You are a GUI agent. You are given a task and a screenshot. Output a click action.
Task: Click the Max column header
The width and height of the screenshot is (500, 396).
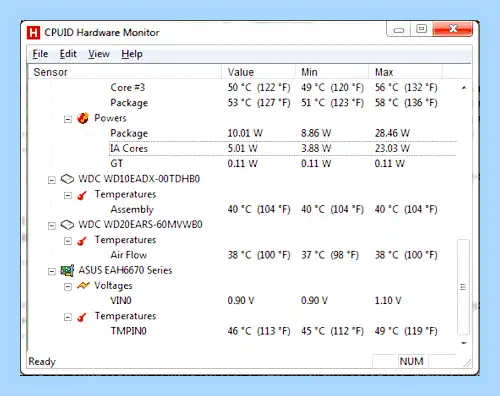pyautogui.click(x=406, y=72)
